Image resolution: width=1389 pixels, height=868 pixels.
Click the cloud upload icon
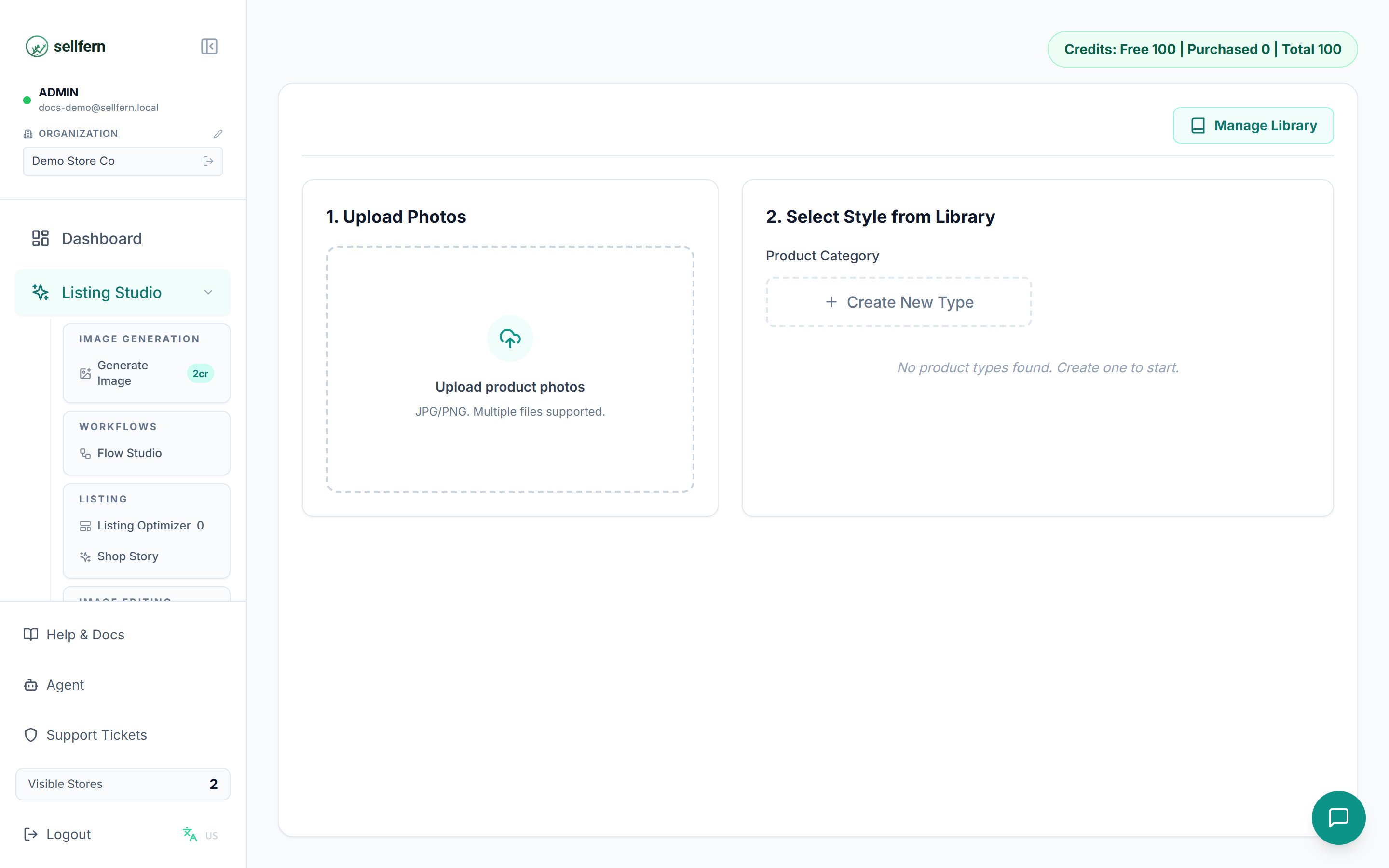coord(510,339)
